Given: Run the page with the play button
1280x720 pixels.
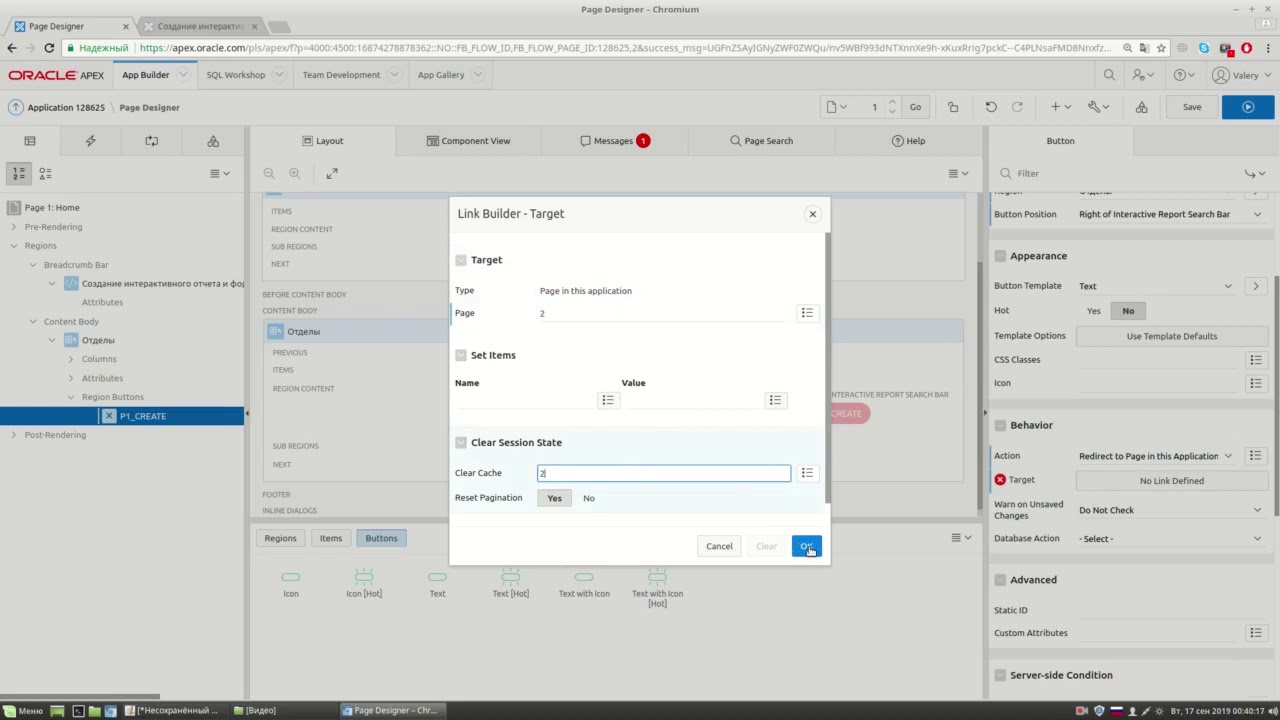Looking at the screenshot, I should pos(1248,107).
